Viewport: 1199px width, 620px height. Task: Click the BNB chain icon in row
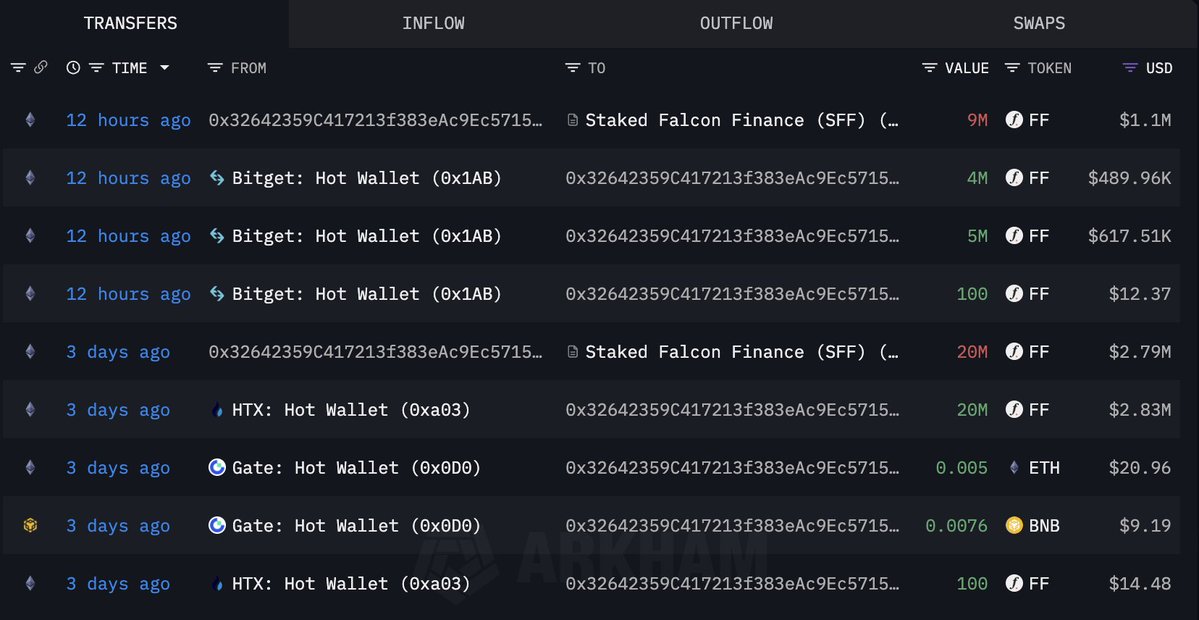pos(30,525)
